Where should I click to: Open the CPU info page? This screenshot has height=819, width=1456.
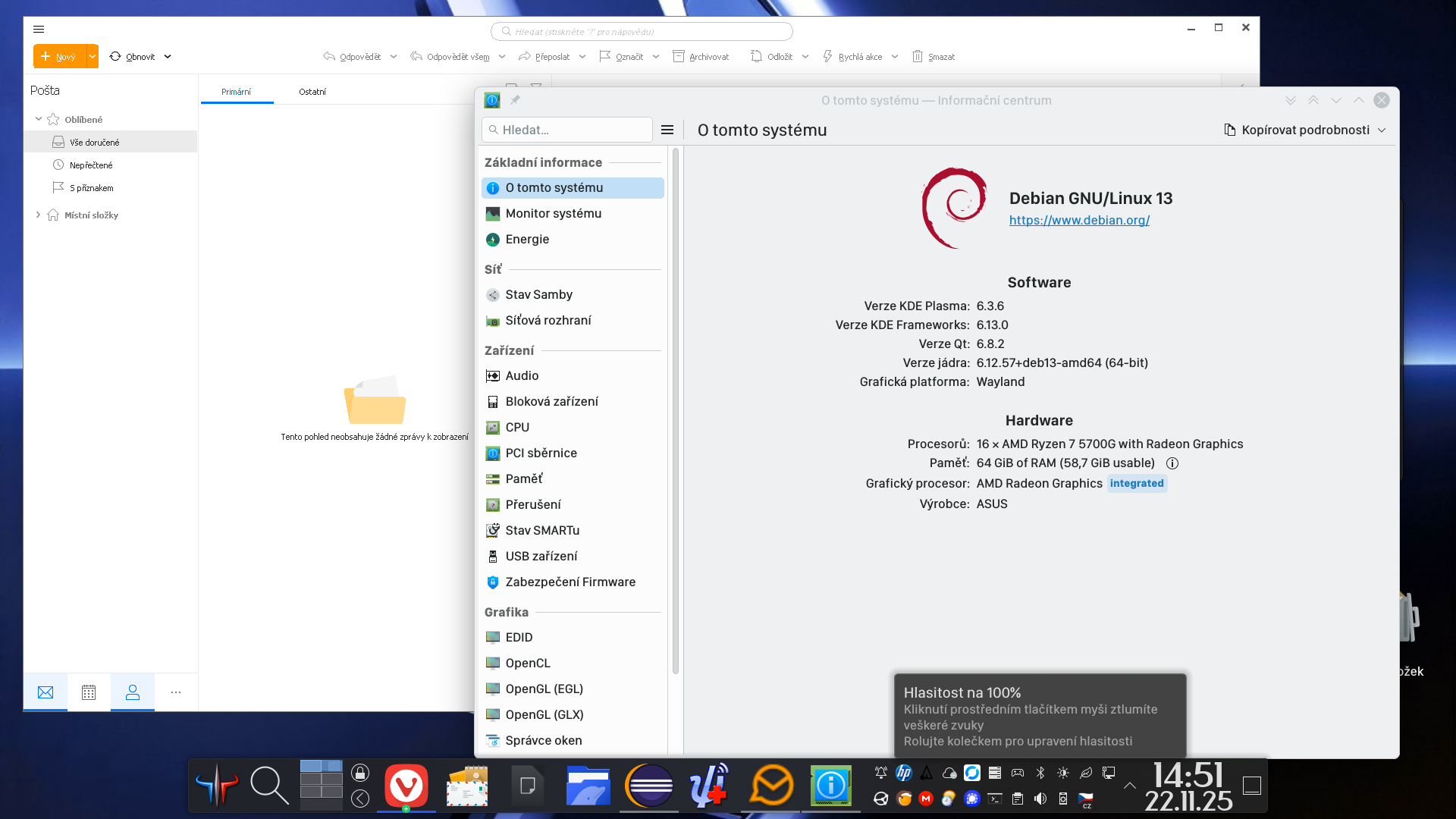point(517,427)
